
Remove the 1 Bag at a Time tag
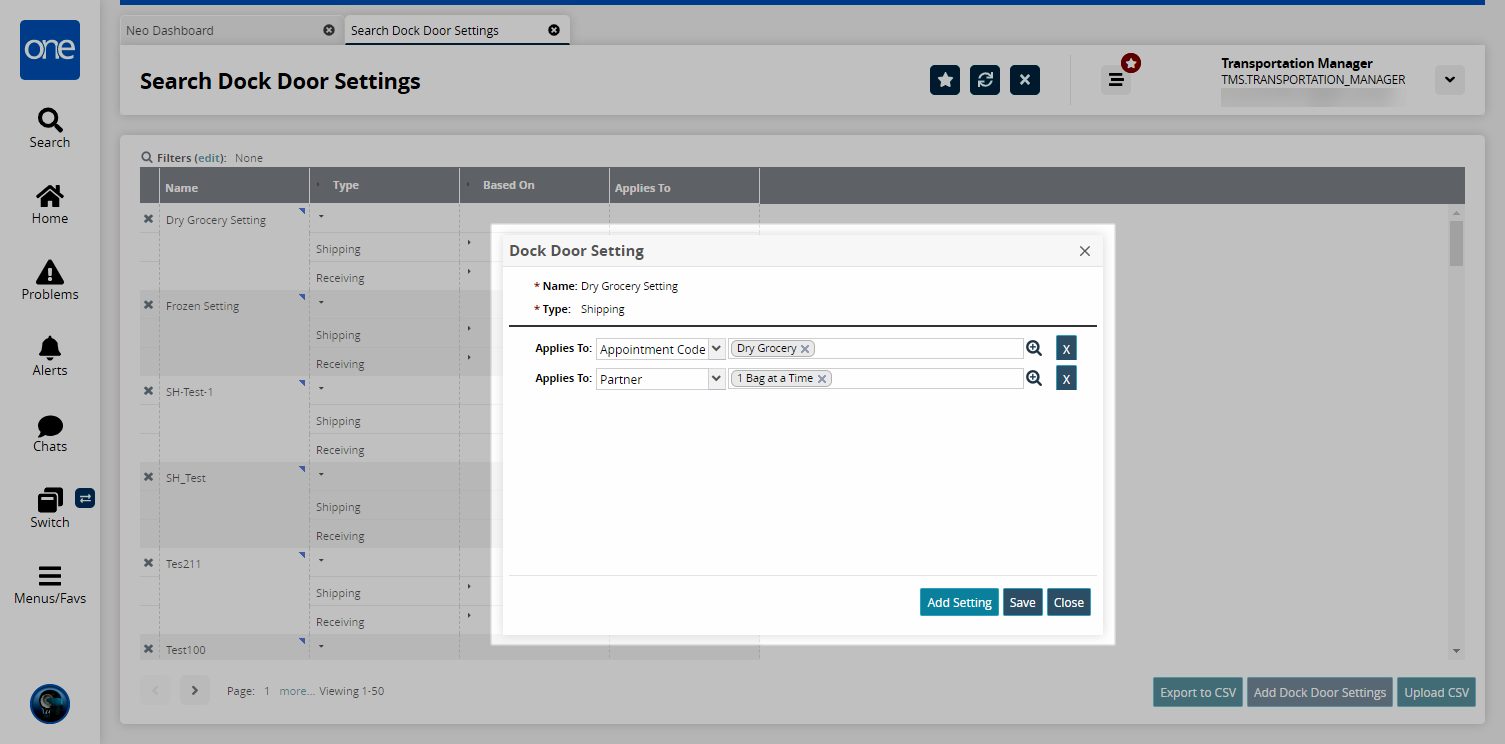[822, 379]
